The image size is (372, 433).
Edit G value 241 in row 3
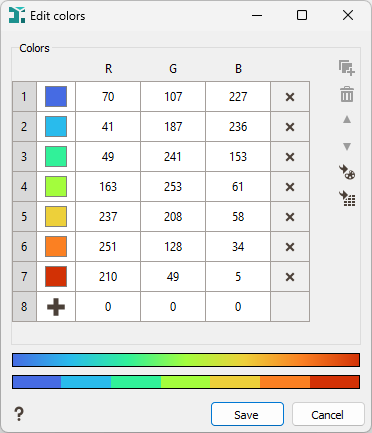(173, 157)
